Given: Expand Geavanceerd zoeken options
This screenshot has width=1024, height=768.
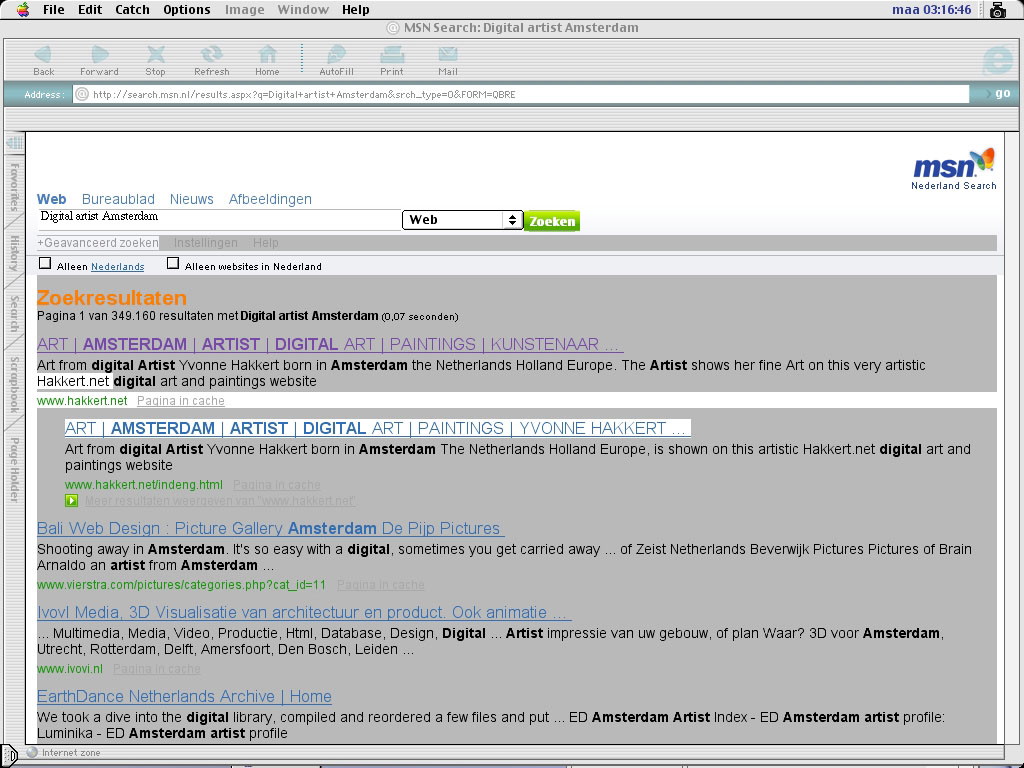Looking at the screenshot, I should tap(98, 243).
